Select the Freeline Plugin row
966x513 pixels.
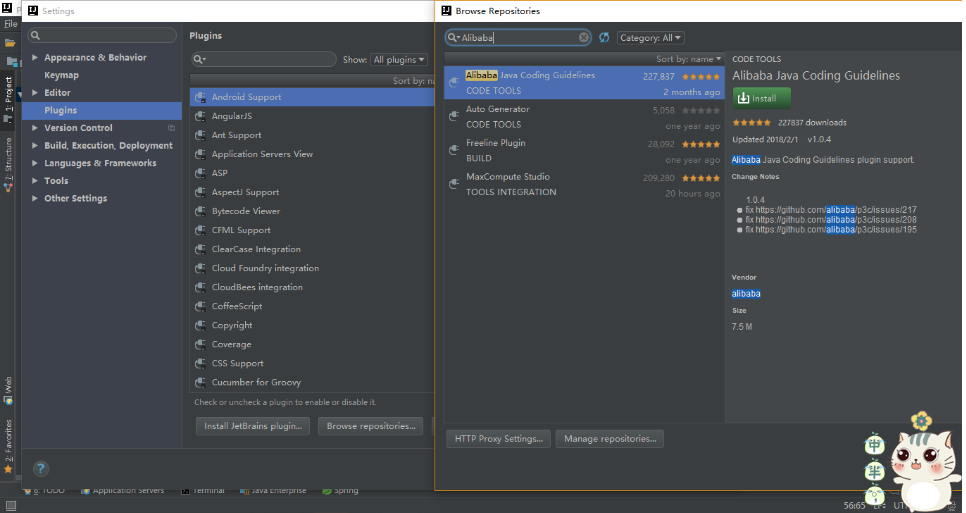point(583,150)
